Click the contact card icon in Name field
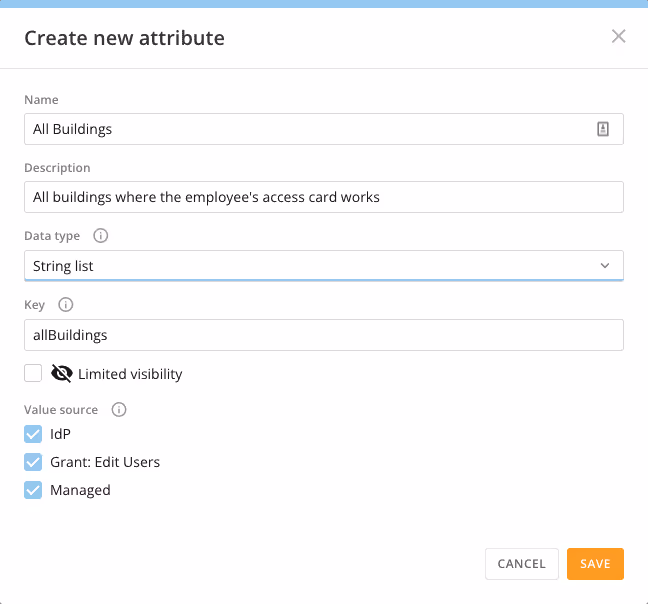The width and height of the screenshot is (648, 604). (x=603, y=129)
